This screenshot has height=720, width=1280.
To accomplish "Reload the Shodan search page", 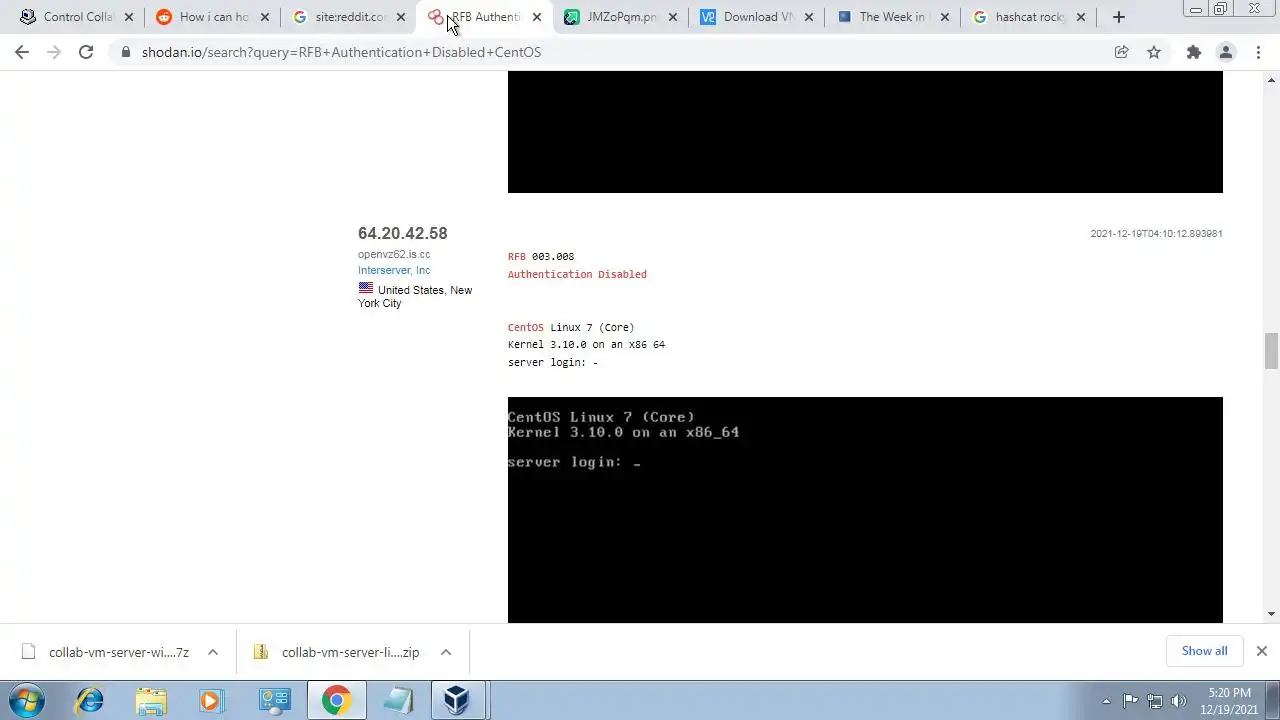I will click(86, 52).
